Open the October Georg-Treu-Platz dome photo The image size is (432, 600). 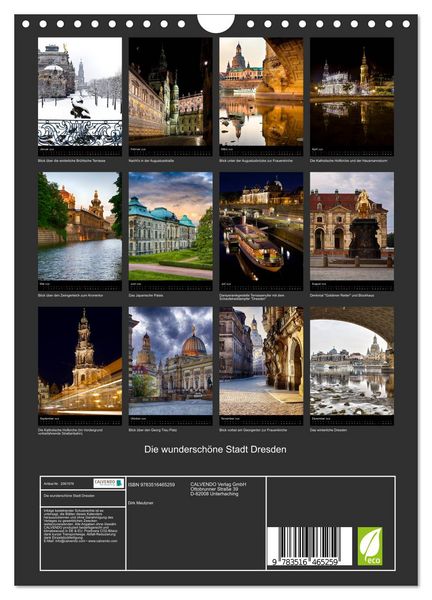(170, 361)
